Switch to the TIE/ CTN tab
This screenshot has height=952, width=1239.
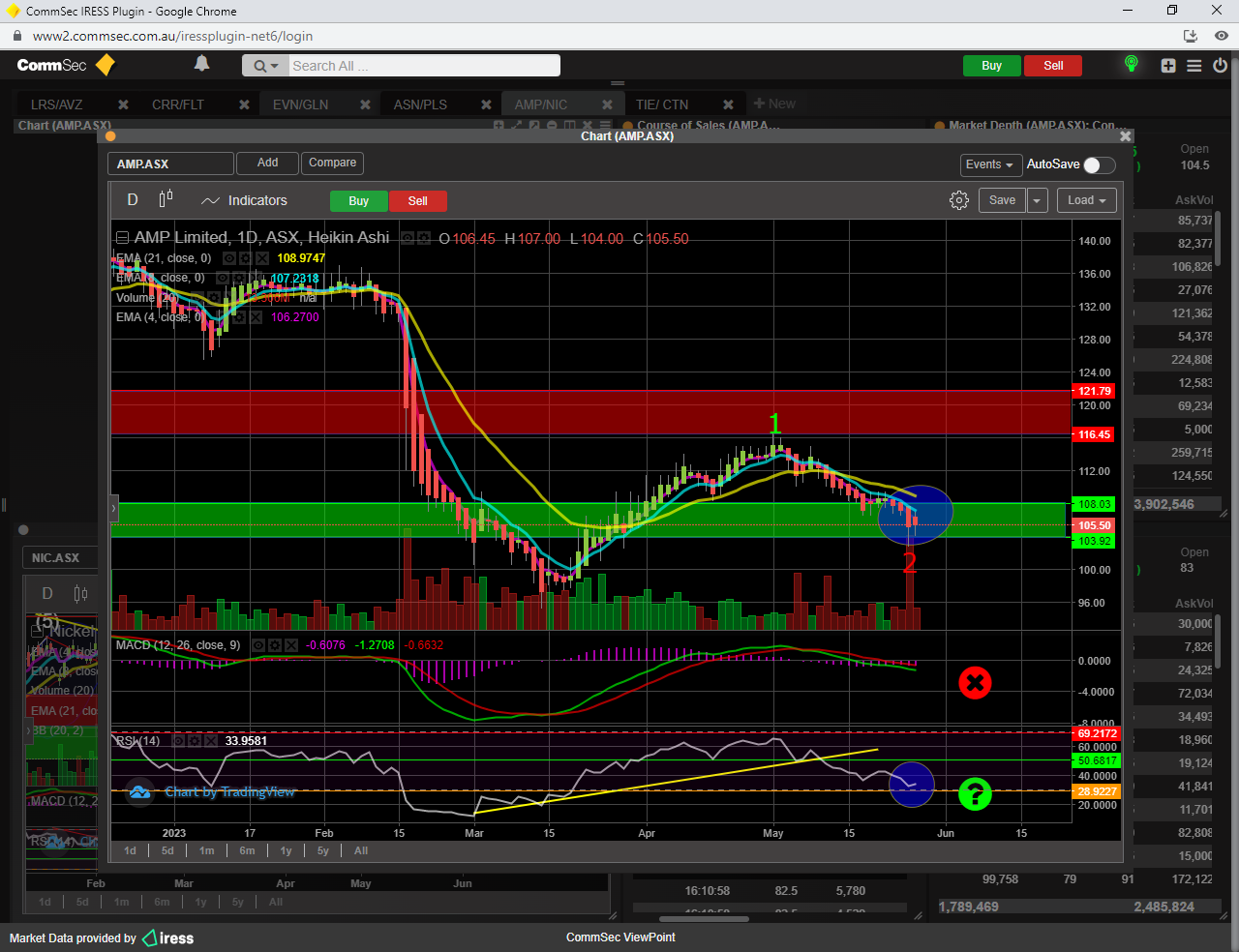pyautogui.click(x=662, y=104)
